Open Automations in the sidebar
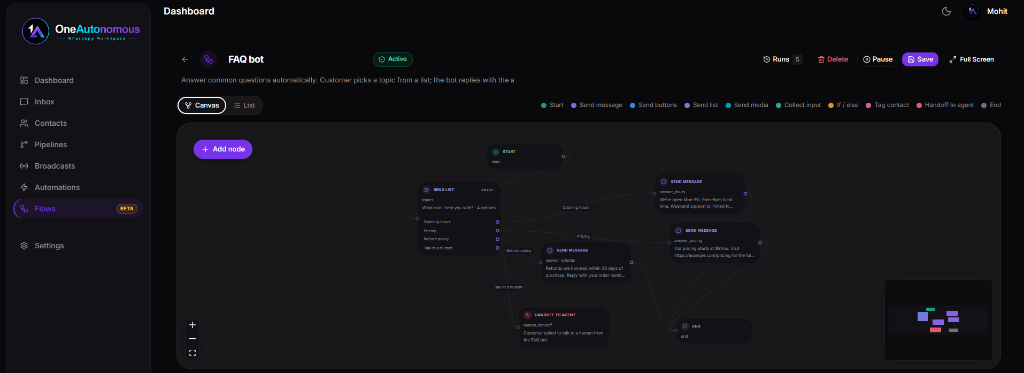Screen dimensions: 1024x373 [x=78, y=187]
